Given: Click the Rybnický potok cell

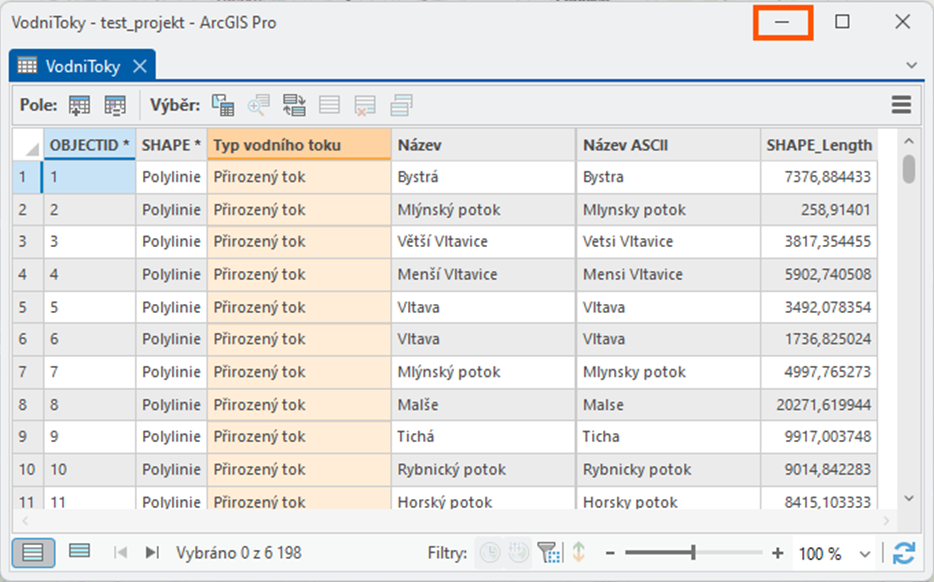Looking at the screenshot, I should pyautogui.click(x=483, y=469).
